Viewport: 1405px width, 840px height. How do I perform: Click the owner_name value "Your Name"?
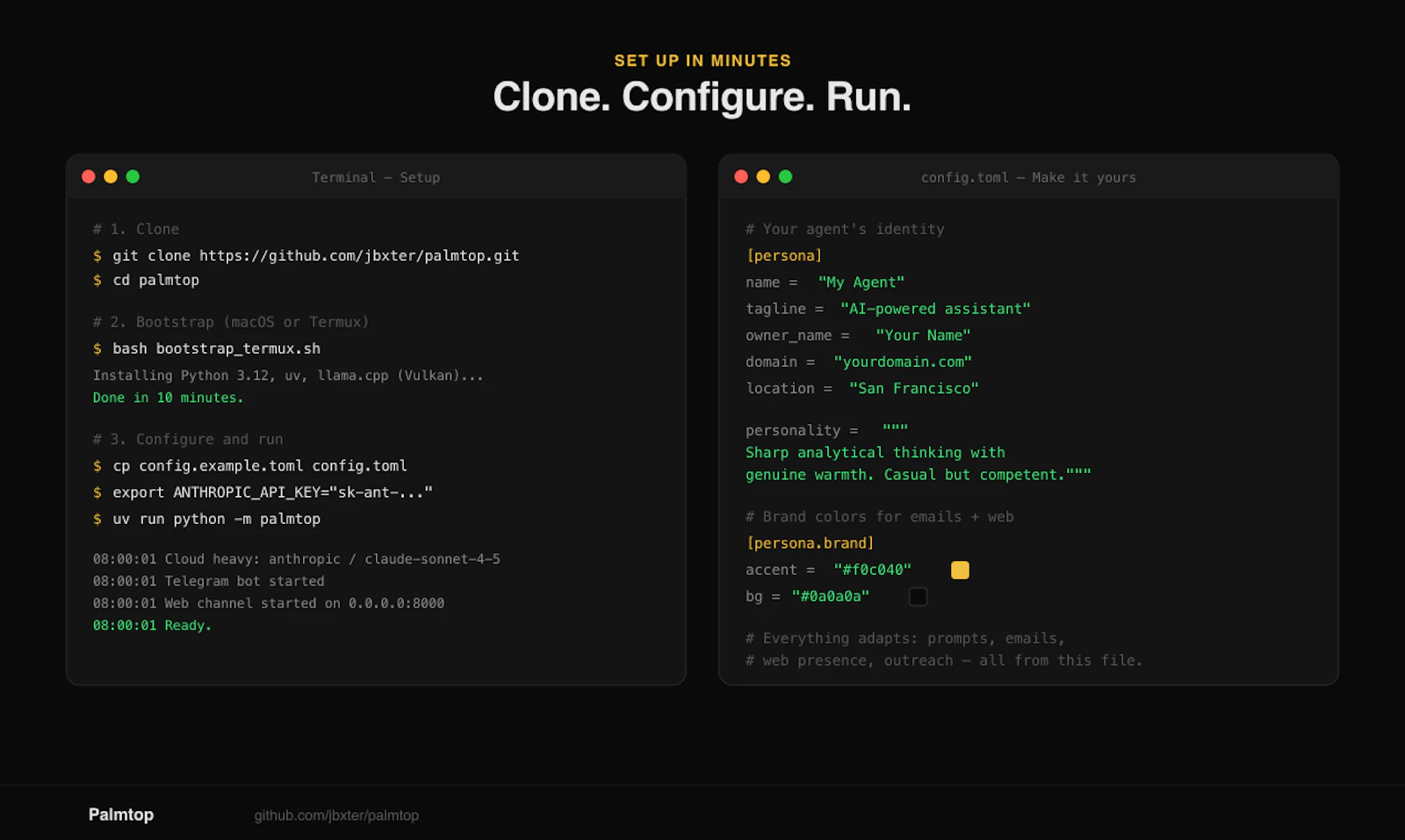click(x=923, y=335)
